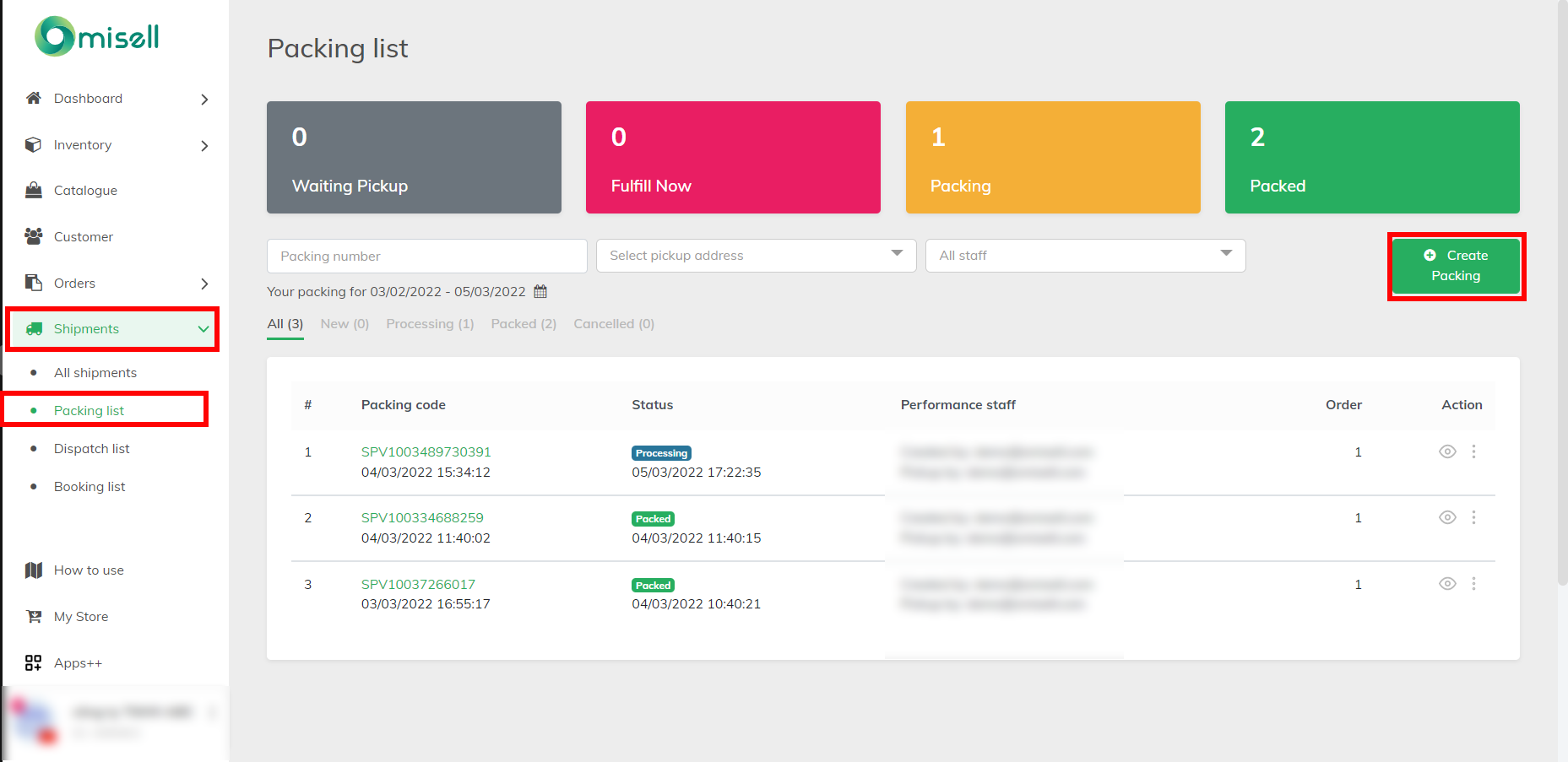
Task: Click the Action column header
Action: (x=1462, y=405)
